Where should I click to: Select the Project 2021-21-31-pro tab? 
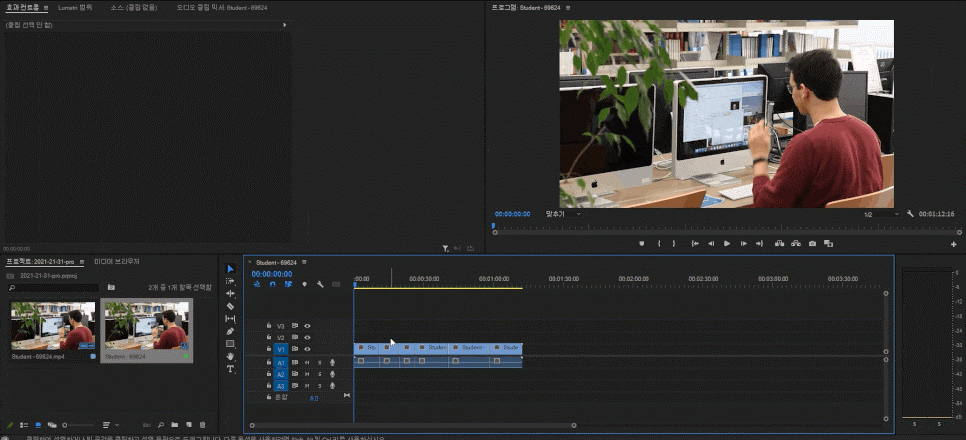click(x=40, y=262)
